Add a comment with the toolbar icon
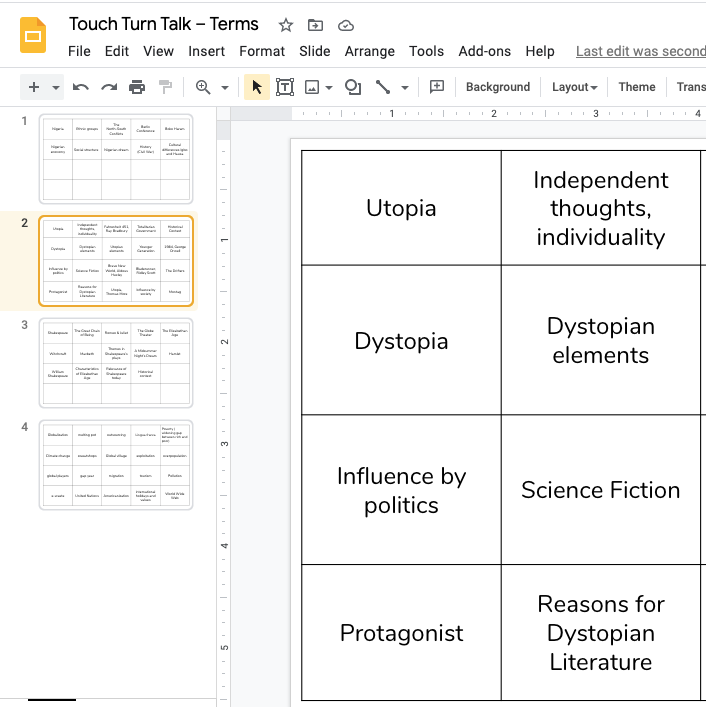The image size is (706, 707). pos(437,87)
